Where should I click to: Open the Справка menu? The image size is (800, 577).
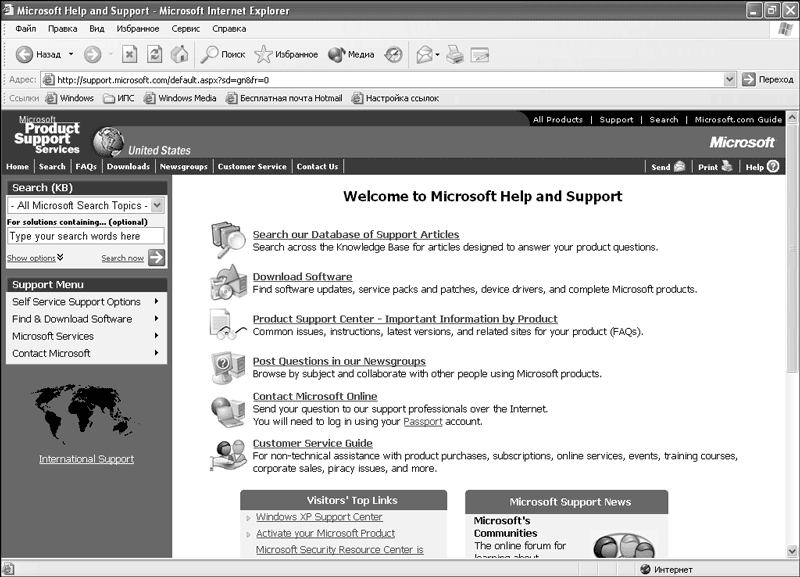pos(229,29)
